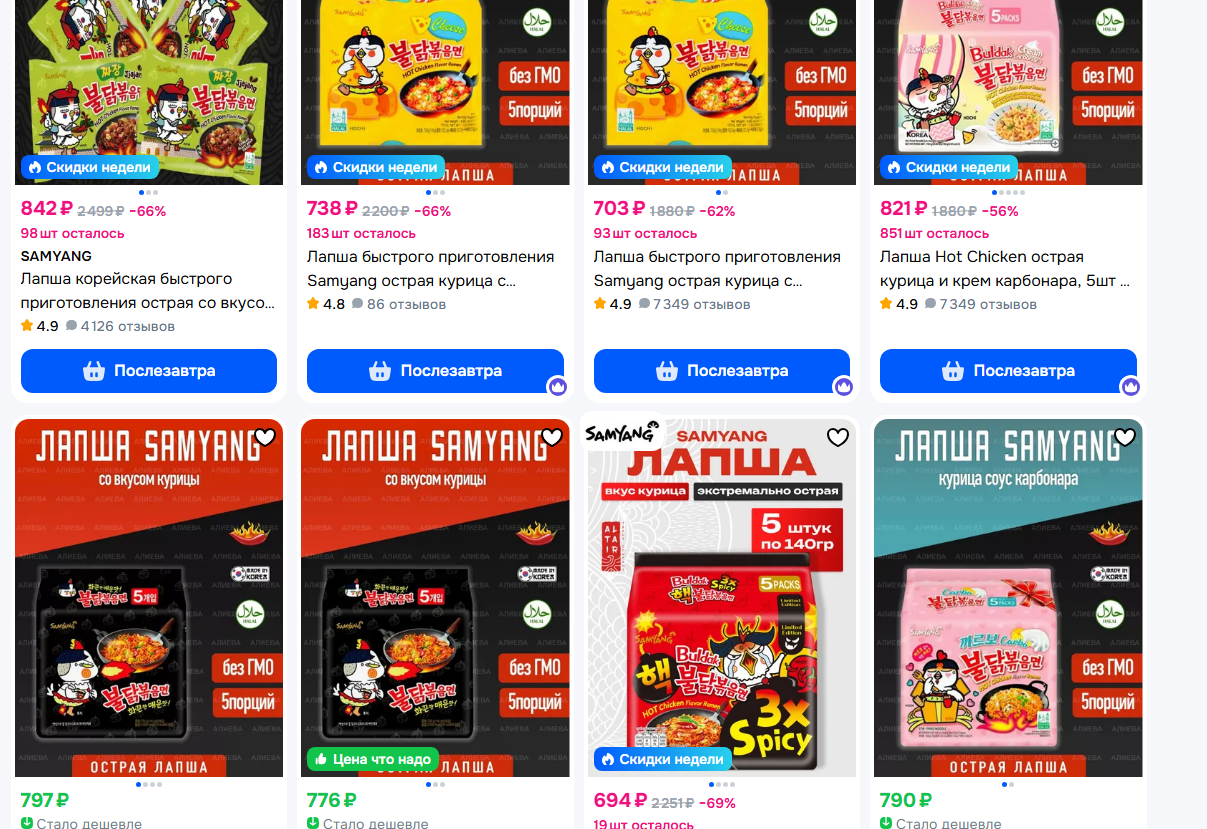1207x829 pixels.
Task: Click image carousel dots under the 821 ₽ product
Action: click(1008, 192)
